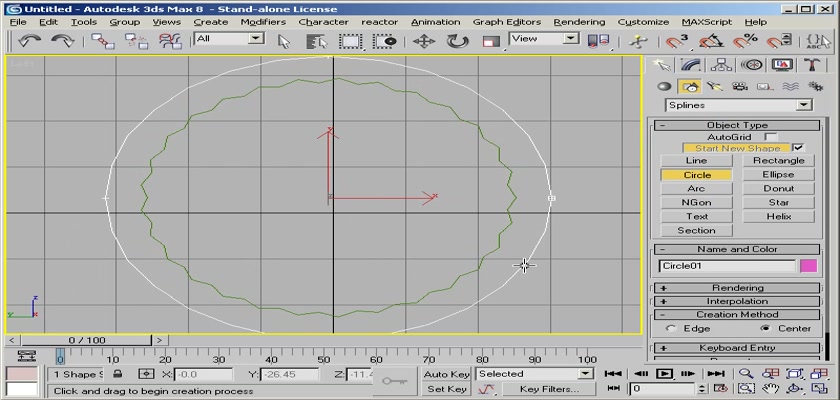840x400 pixels.
Task: Open the Utilities hammer panel tab
Action: tap(812, 65)
